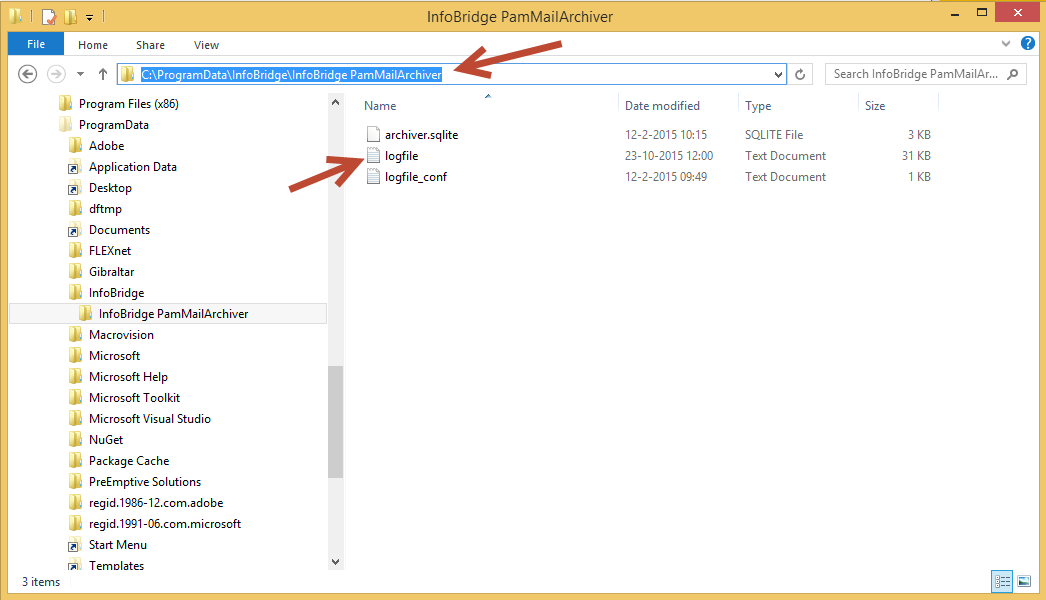Open the FLEXnet folder
This screenshot has width=1046, height=600.
tap(109, 251)
